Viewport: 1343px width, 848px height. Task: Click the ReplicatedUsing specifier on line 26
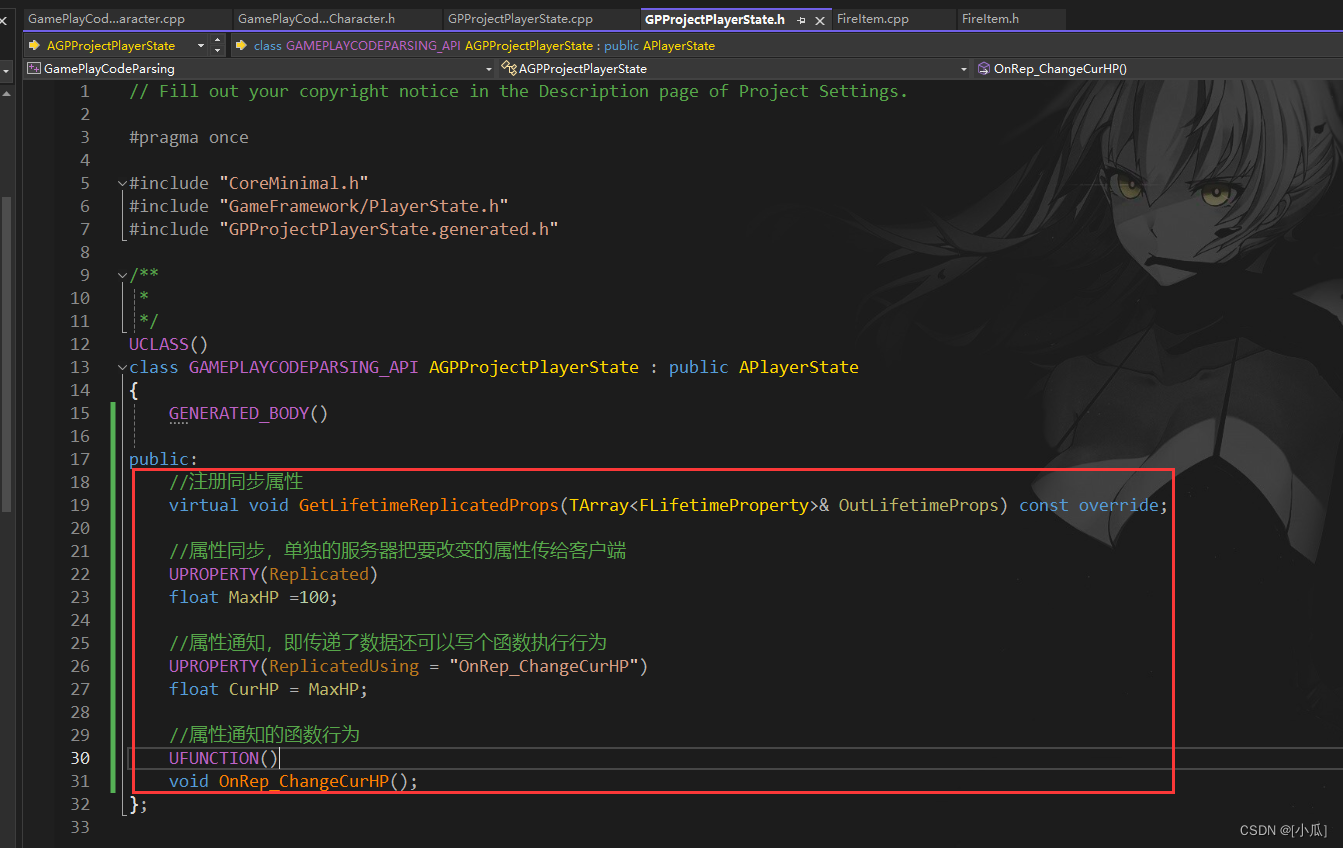pos(344,666)
